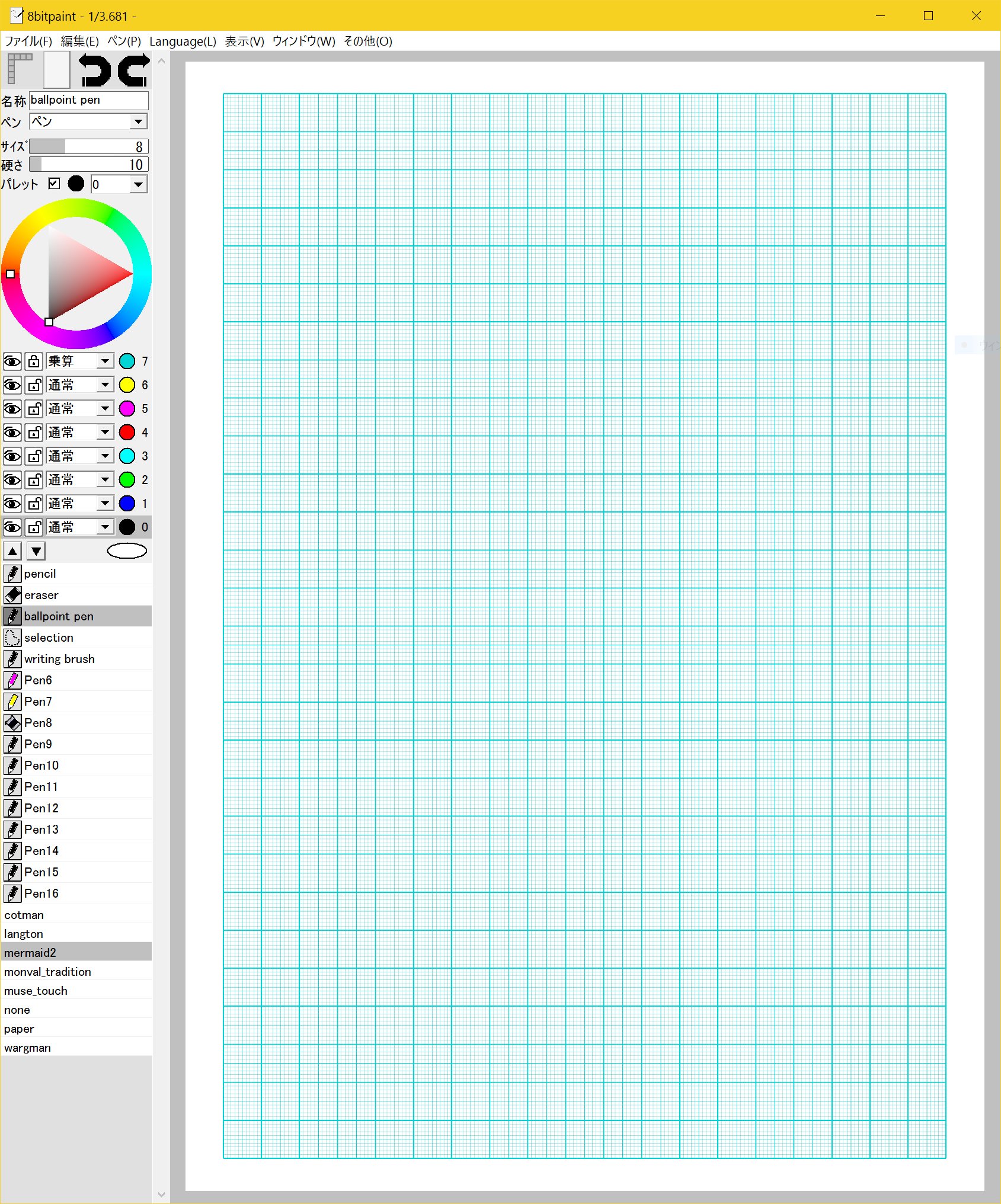Screen dimensions: 1001x1204
Task: Select the Pen14 tool
Action: point(76,851)
